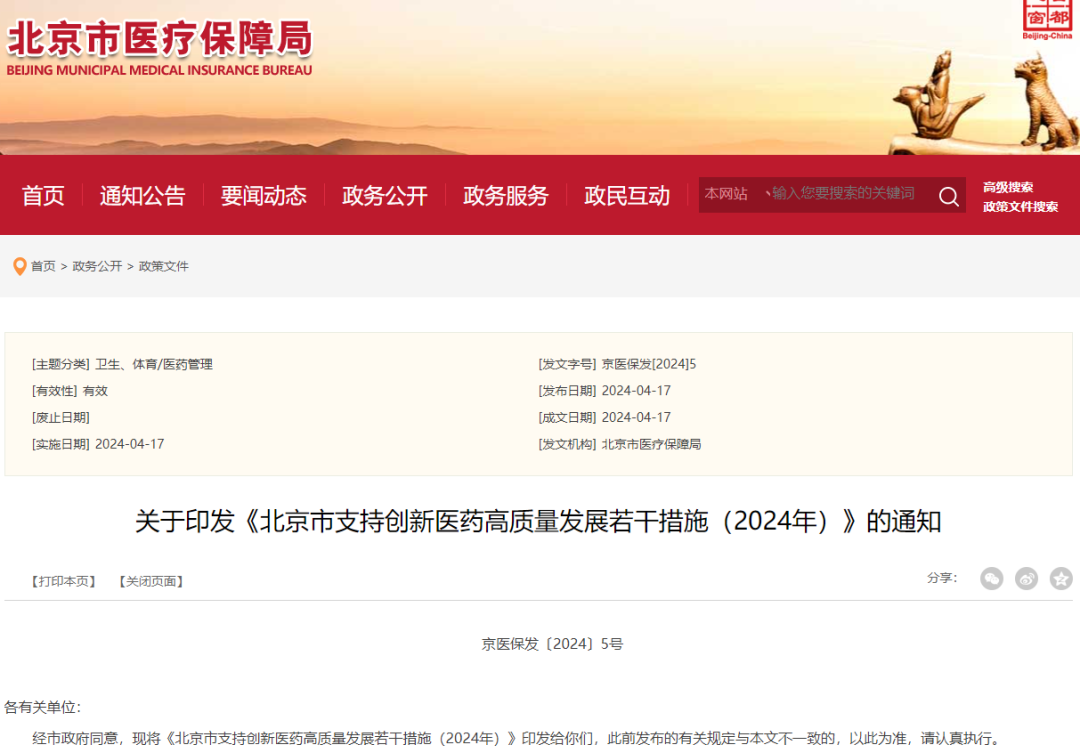This screenshot has height=753, width=1080.
Task: Click the 首都之窗 Beijing-China logo
Action: [x=1047, y=19]
